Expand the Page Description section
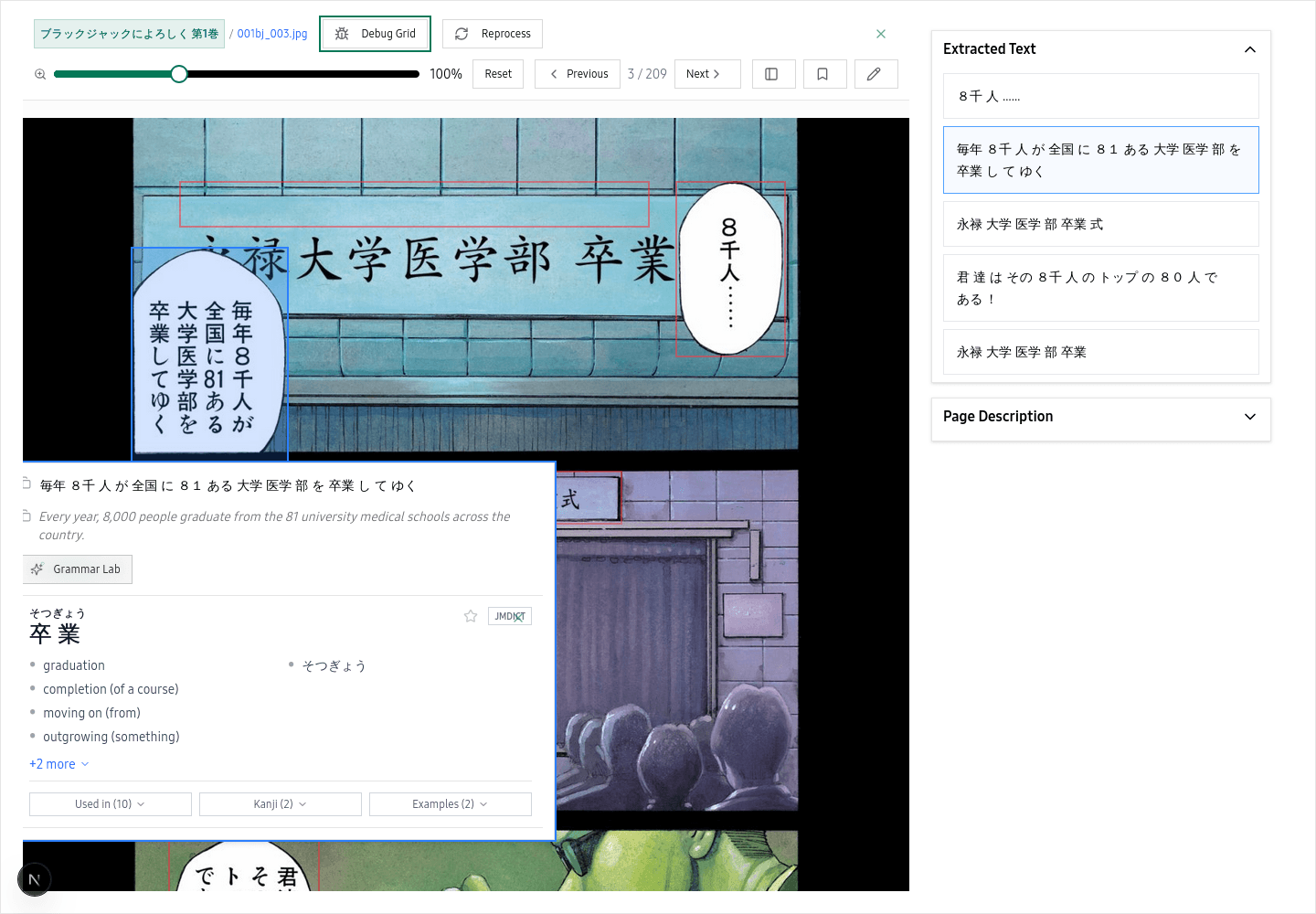This screenshot has height=914, width=1316. click(x=1249, y=417)
